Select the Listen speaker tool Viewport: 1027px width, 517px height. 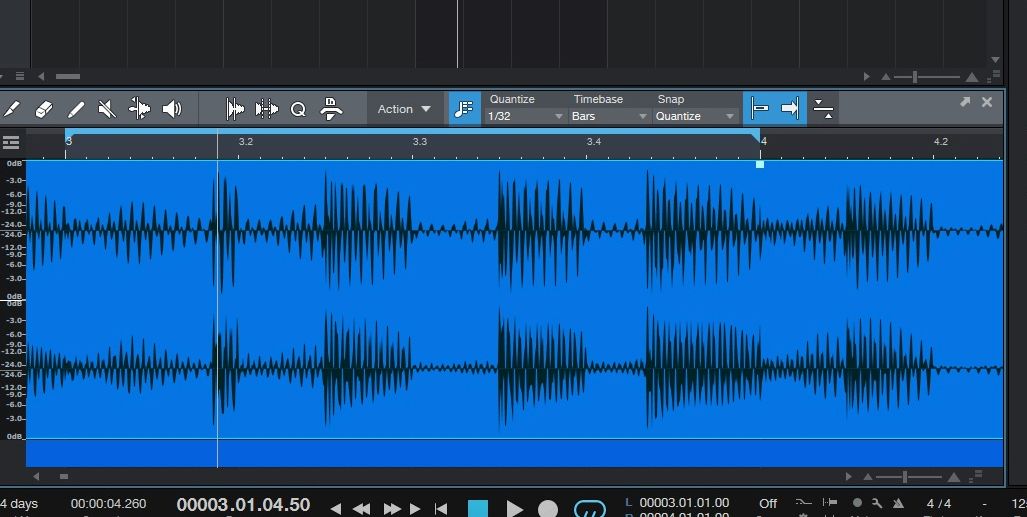[172, 109]
